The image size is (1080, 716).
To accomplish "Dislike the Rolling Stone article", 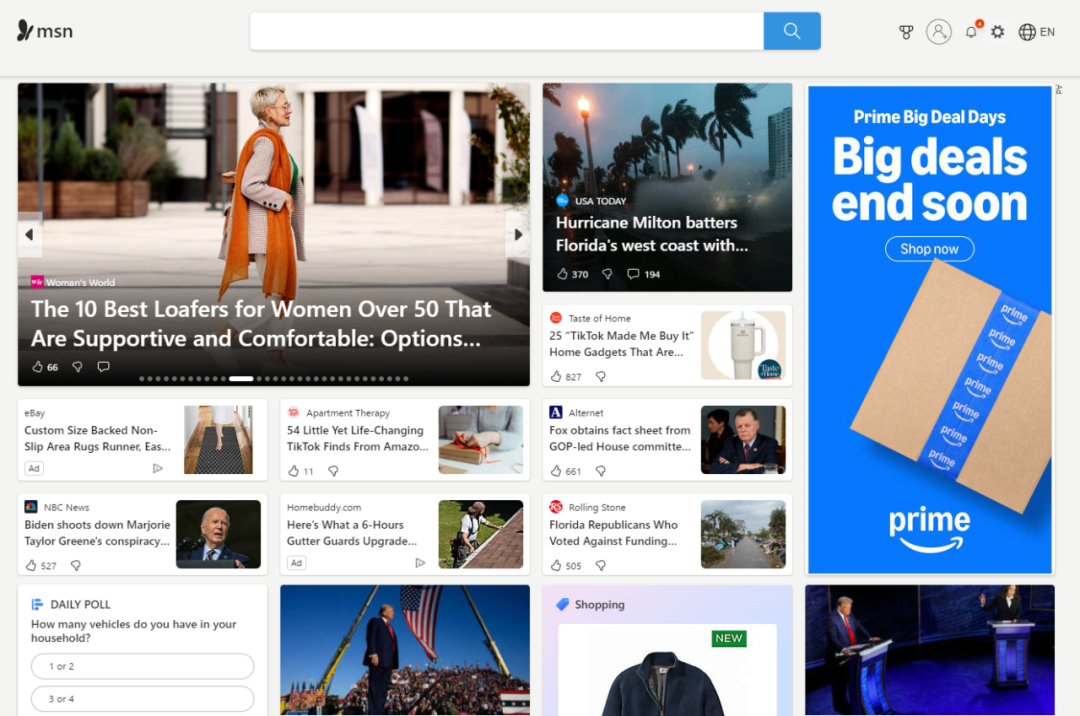I will pyautogui.click(x=601, y=565).
